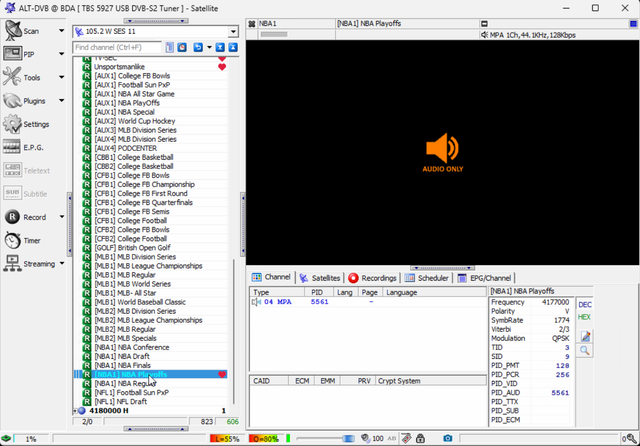The image size is (640, 446).
Task: Select the 04 MPA audio stream row
Action: click(x=367, y=302)
